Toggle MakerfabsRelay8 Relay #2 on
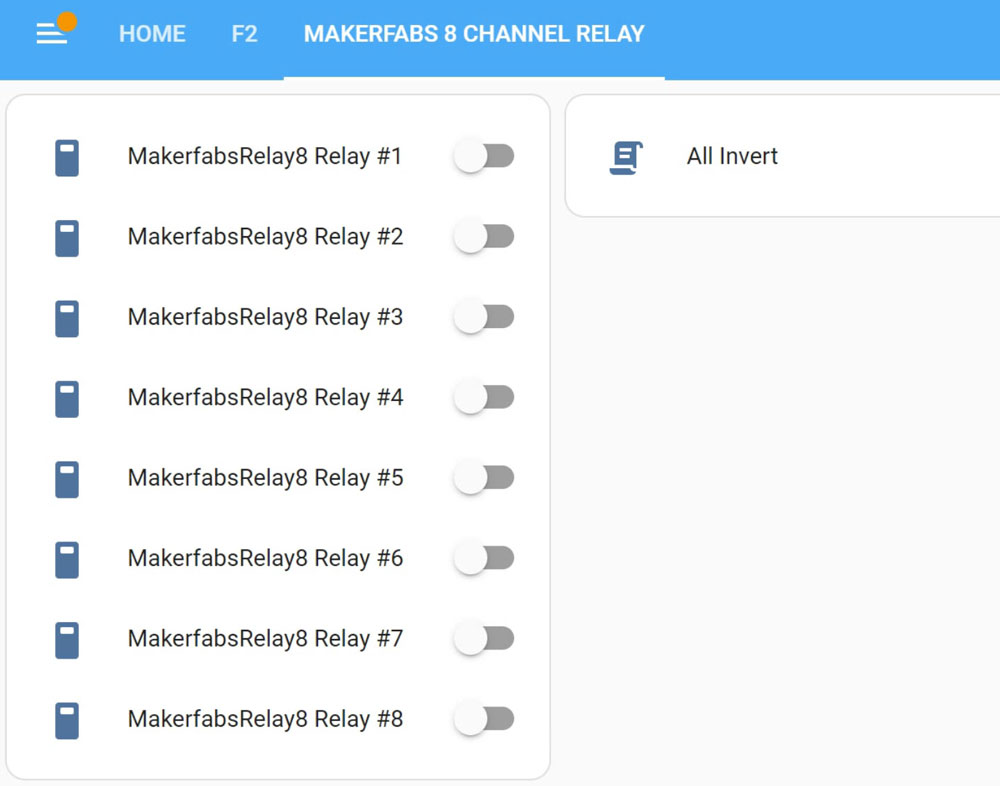 tap(484, 237)
